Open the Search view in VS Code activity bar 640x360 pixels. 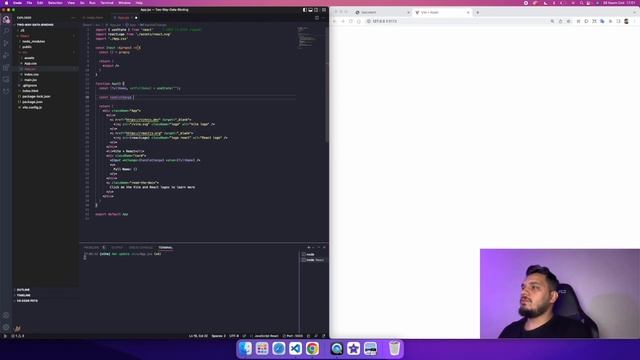6,31
